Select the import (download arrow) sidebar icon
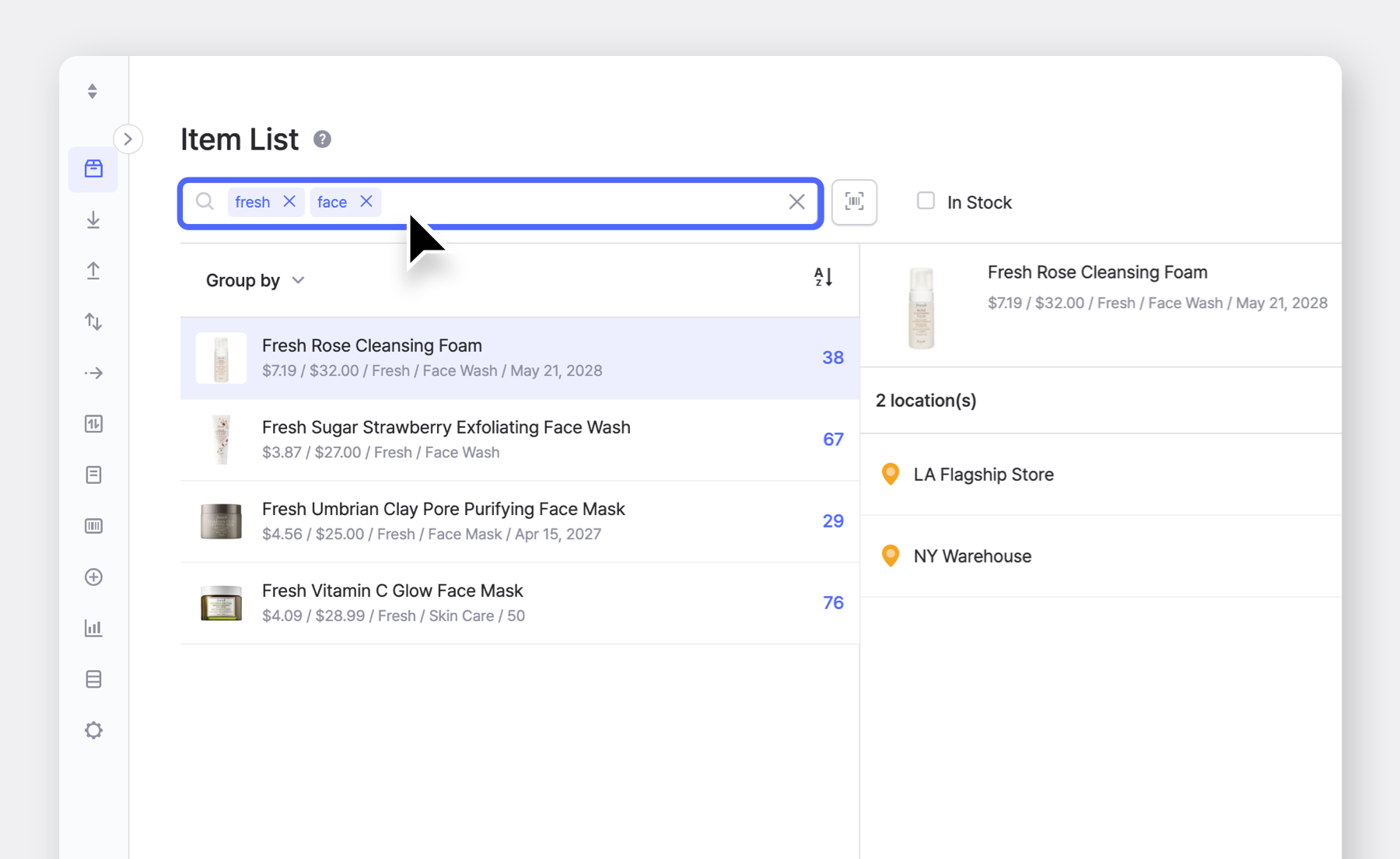Image resolution: width=1400 pixels, height=859 pixels. click(x=93, y=219)
